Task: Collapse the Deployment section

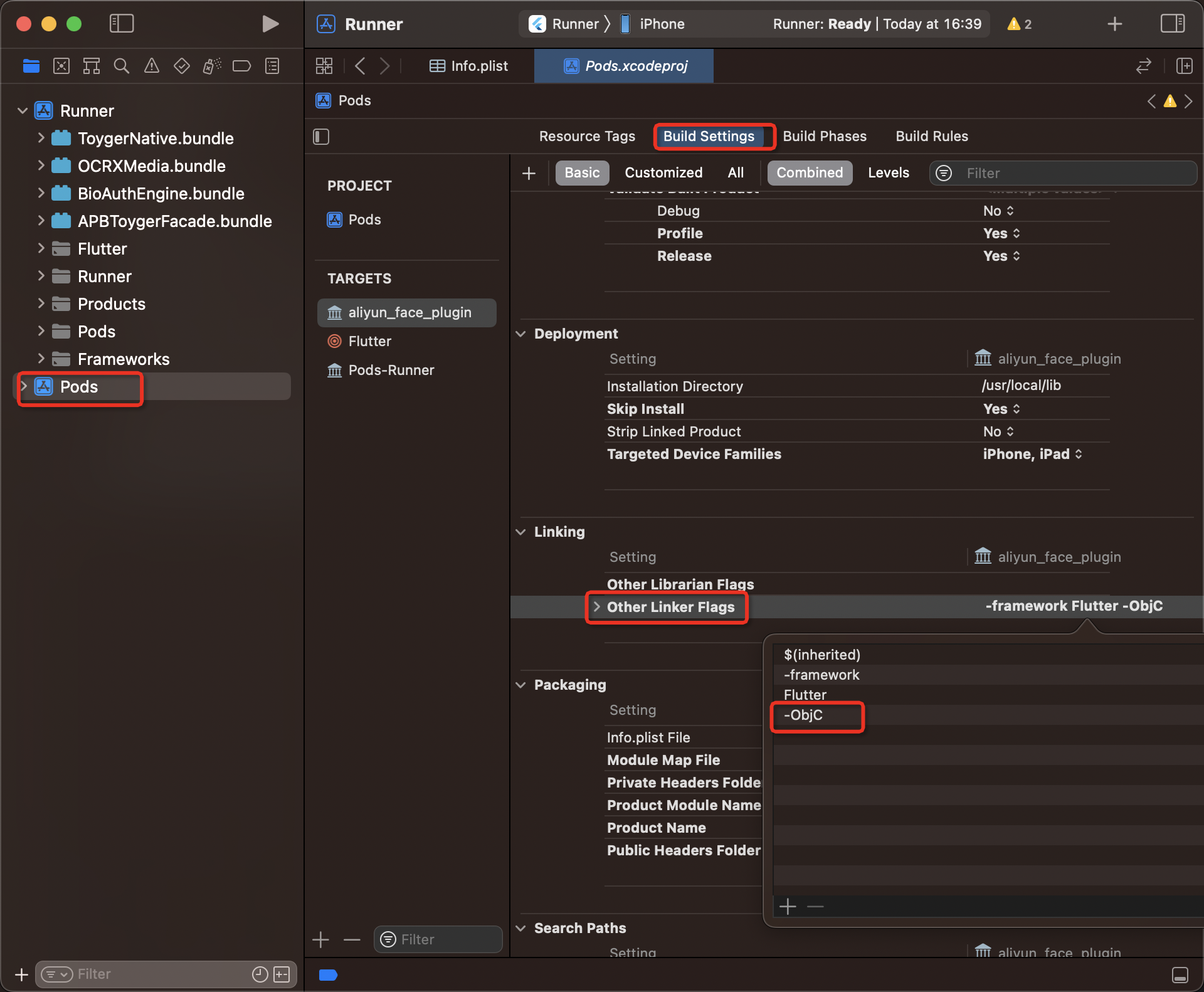Action: 520,334
